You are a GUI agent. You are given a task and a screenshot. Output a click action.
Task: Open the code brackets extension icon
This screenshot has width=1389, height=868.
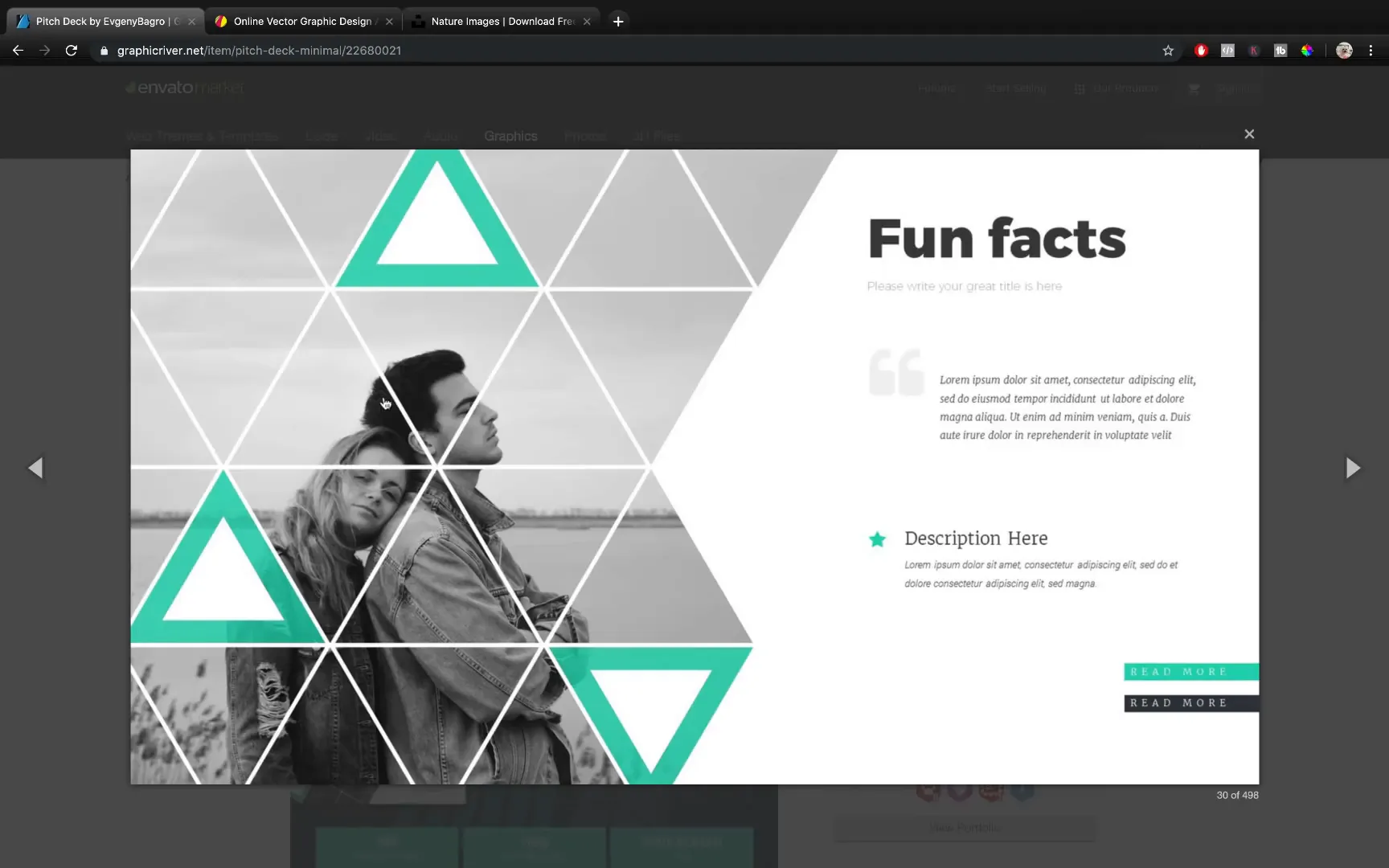click(1227, 50)
